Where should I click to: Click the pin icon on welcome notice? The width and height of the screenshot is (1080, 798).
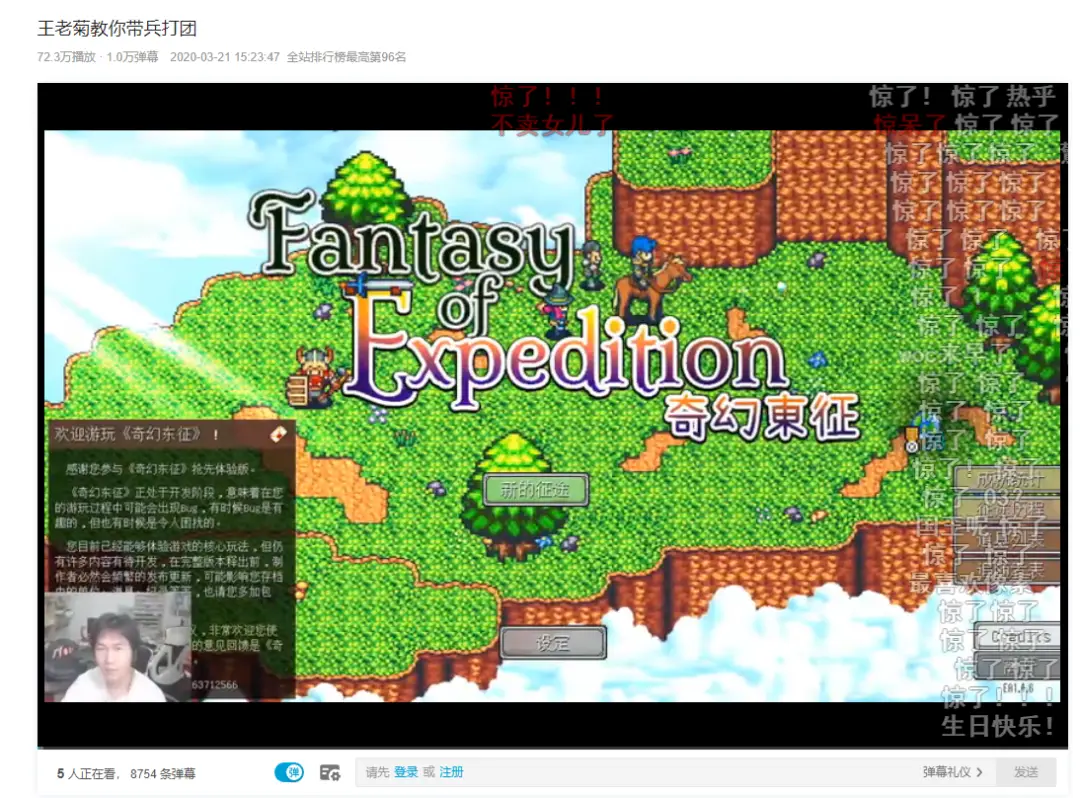click(278, 434)
